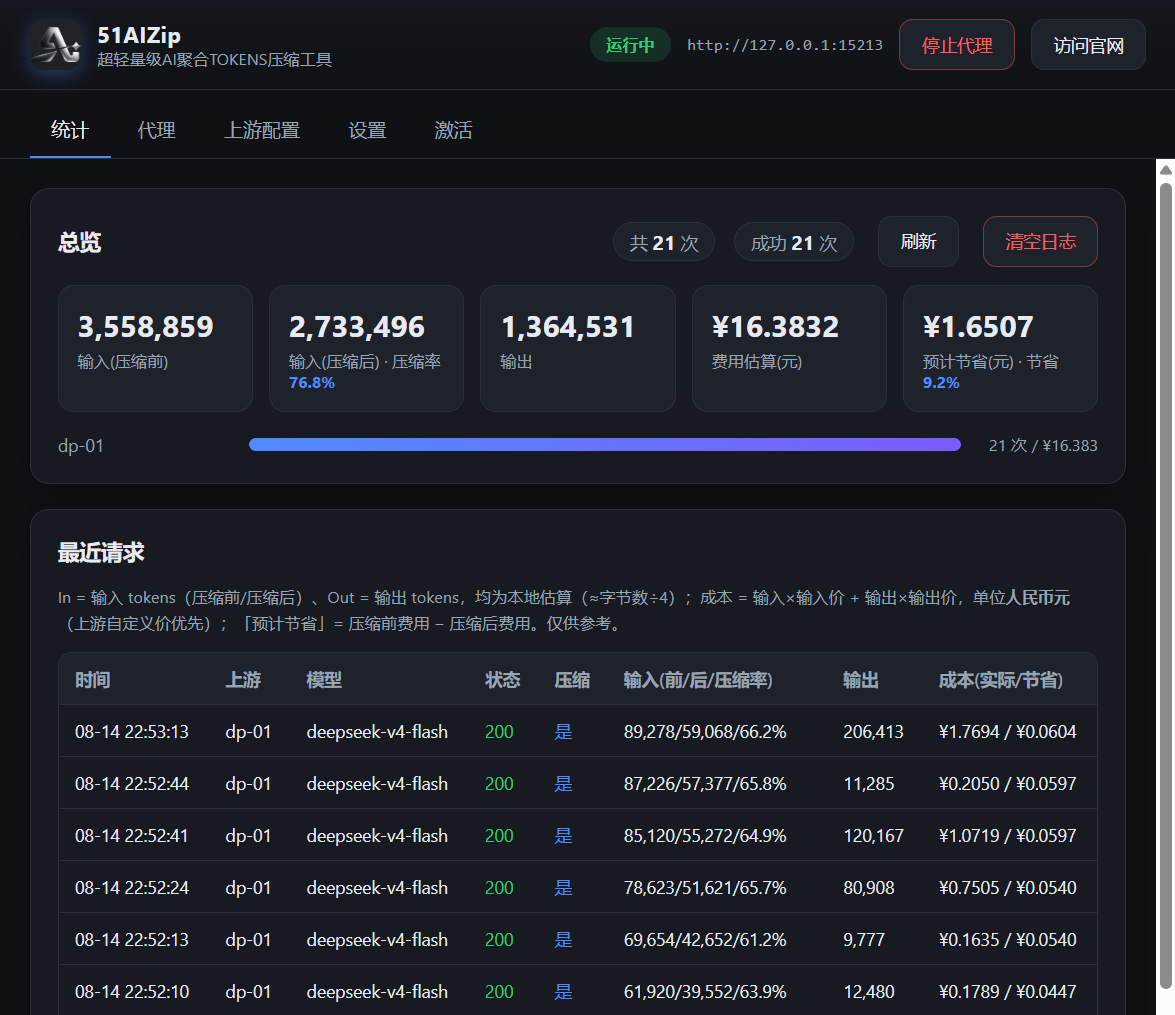Click the ¥0.7505 / ¥0.0540 cost cell

(1008, 888)
